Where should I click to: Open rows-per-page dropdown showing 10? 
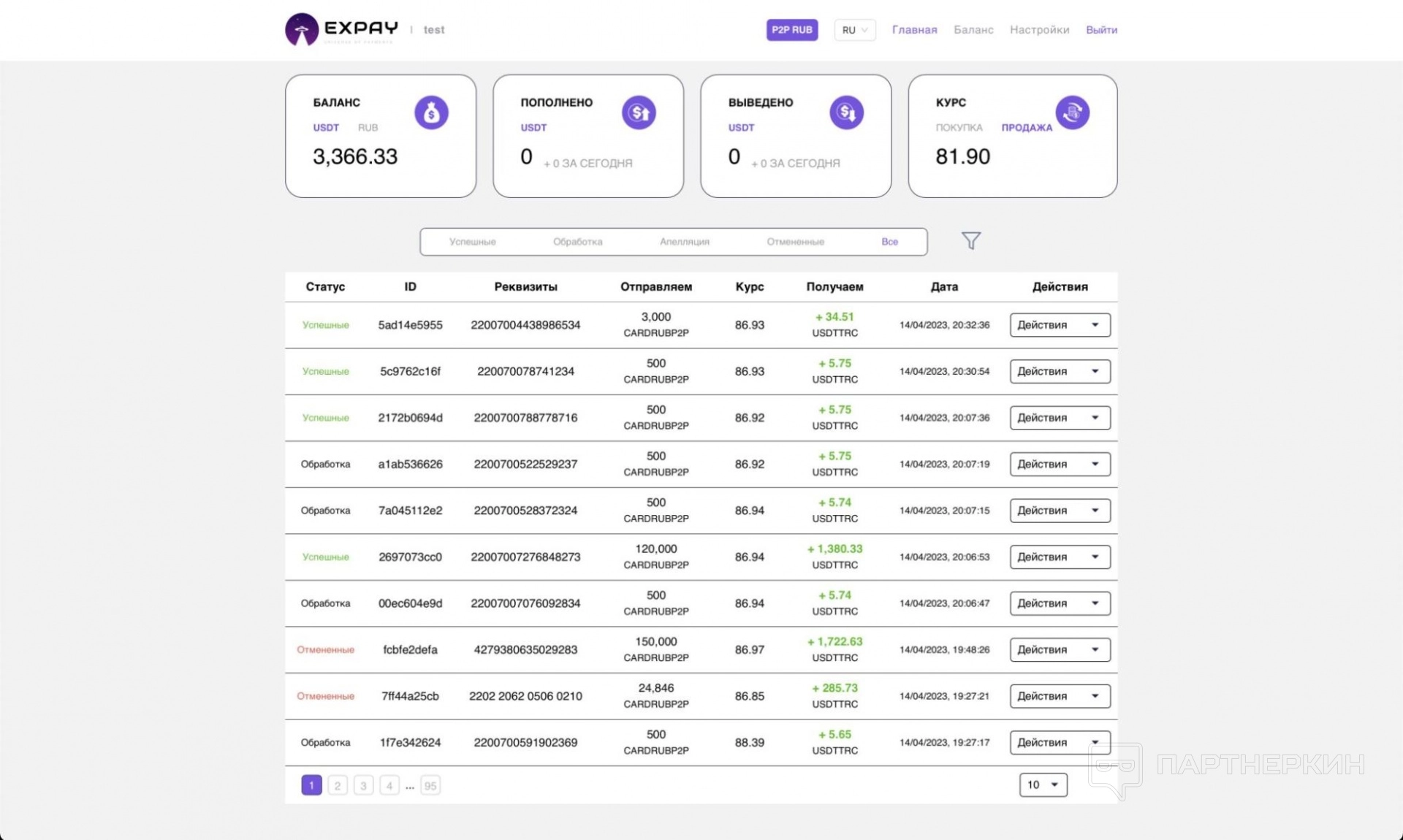pyautogui.click(x=1043, y=784)
